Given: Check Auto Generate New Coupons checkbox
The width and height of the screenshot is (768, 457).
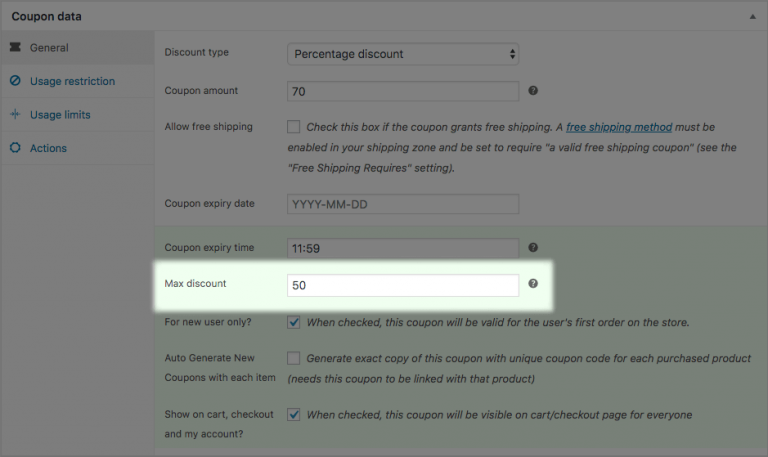Looking at the screenshot, I should pos(294,358).
